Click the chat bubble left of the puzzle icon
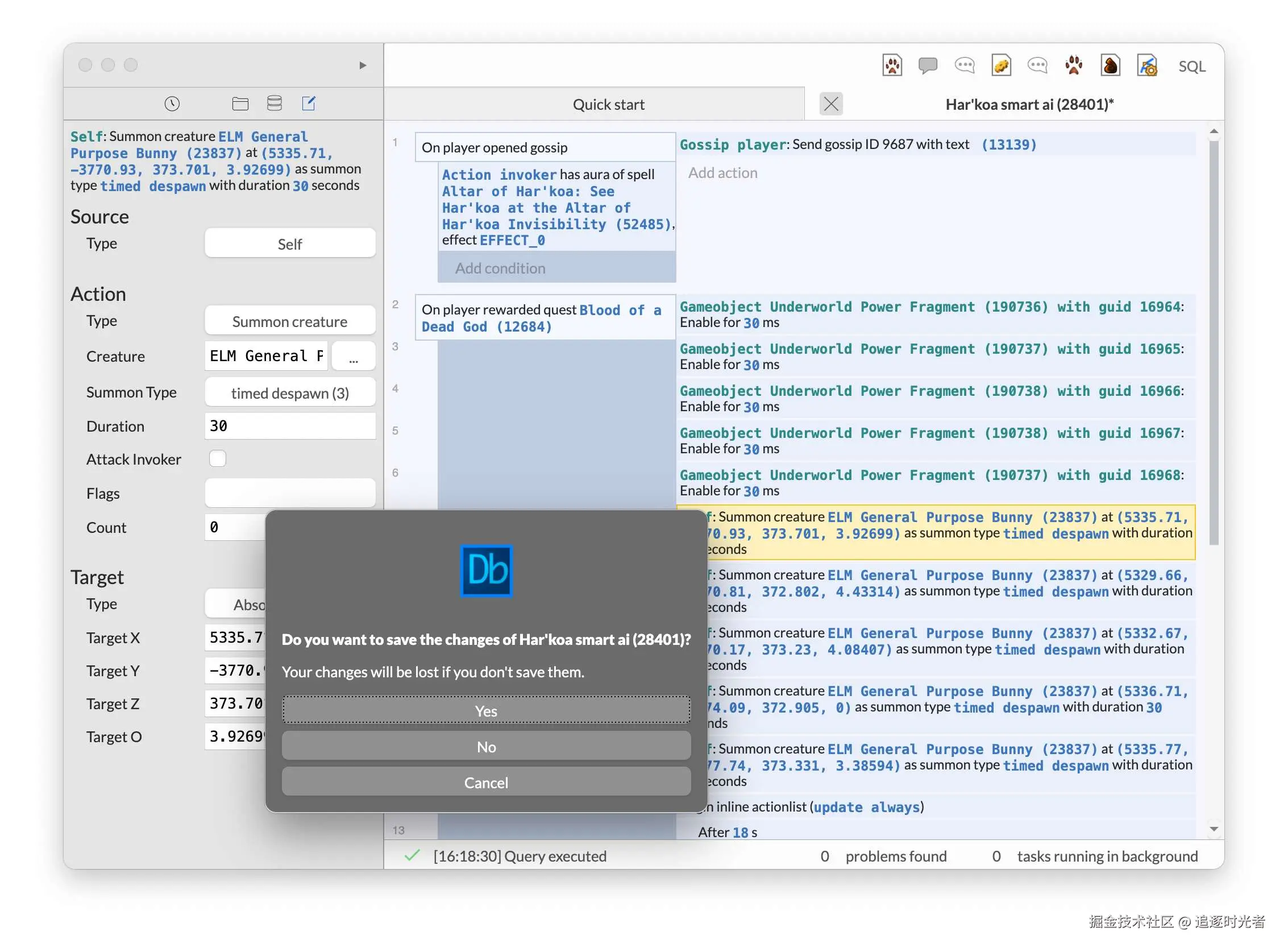This screenshot has height=952, width=1288. [965, 66]
